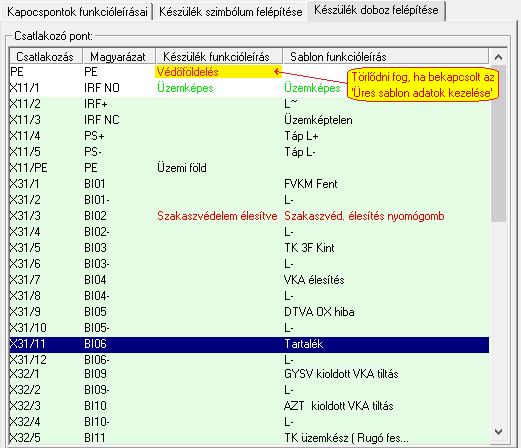
Task: Click the Magyarázat column header
Action: 119,57
